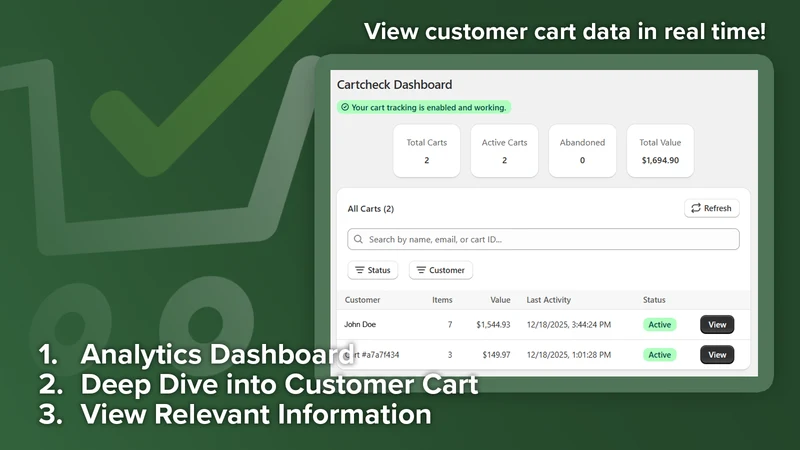The width and height of the screenshot is (800, 450).
Task: Click the items count 3 cell
Action: [x=449, y=355]
